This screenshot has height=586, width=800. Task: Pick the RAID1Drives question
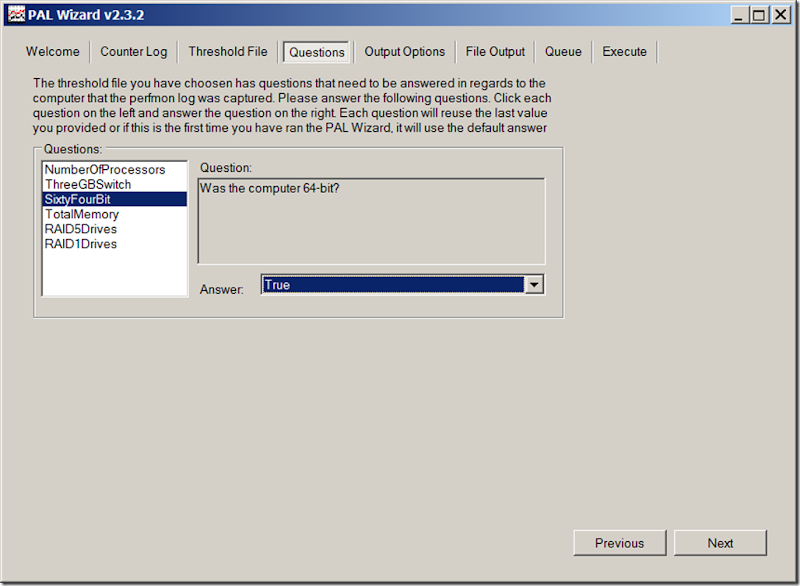pyautogui.click(x=115, y=243)
